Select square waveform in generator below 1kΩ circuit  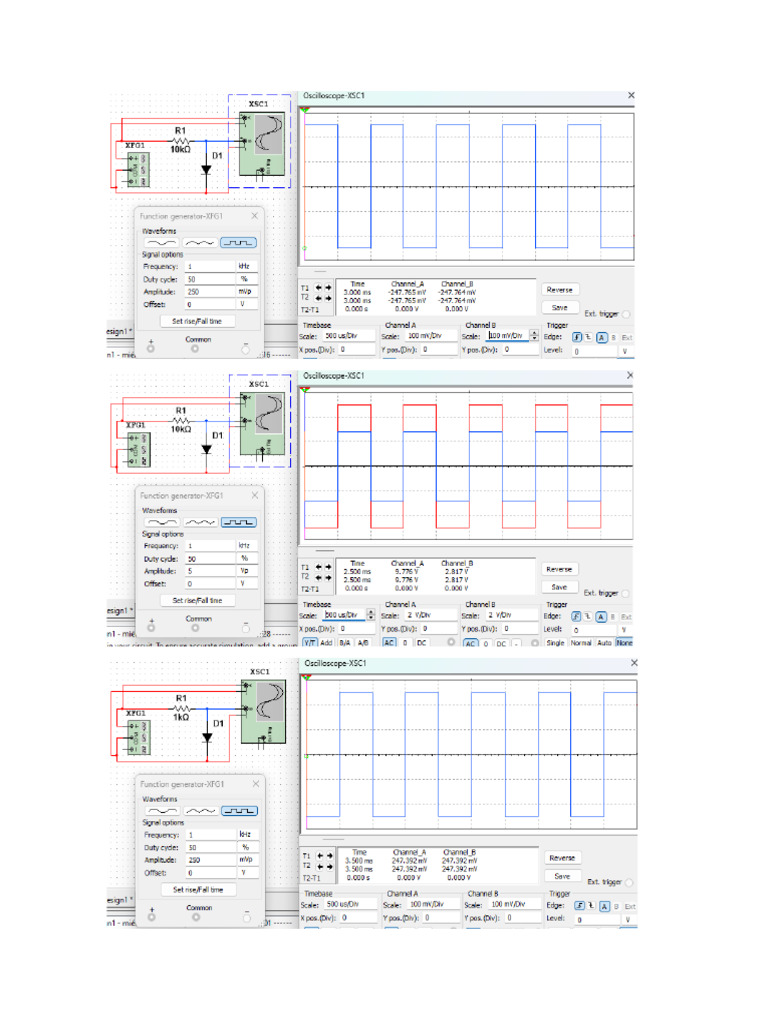(239, 811)
